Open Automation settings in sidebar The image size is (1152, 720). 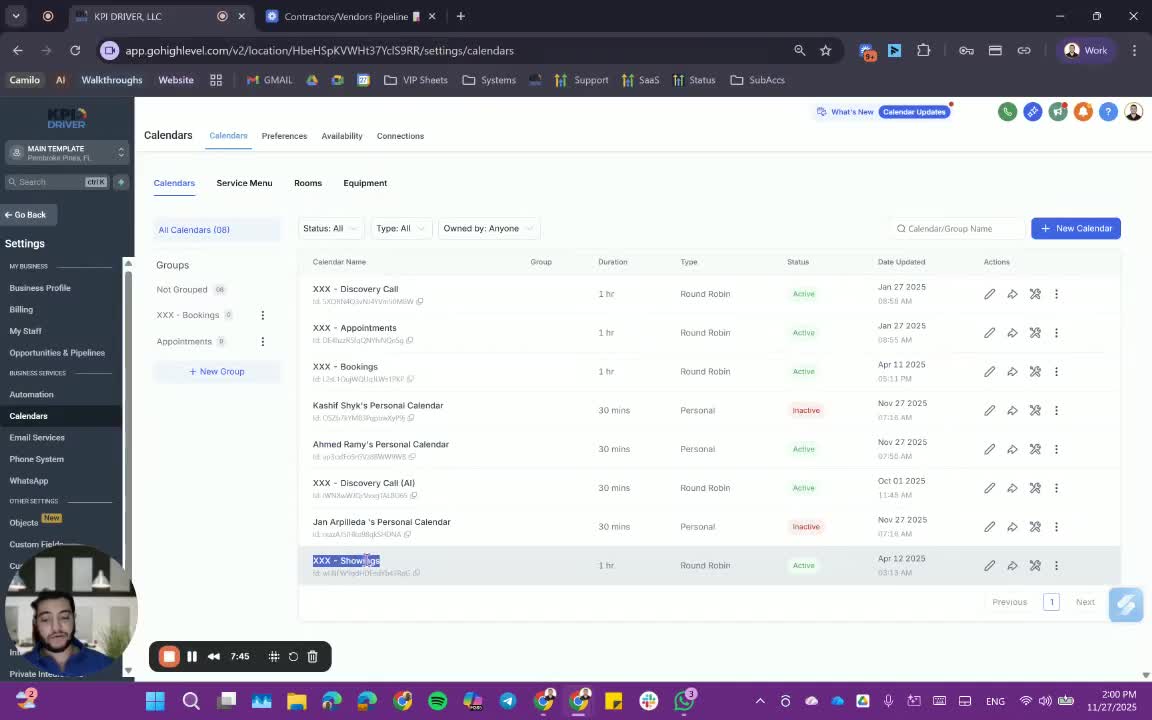tap(32, 395)
